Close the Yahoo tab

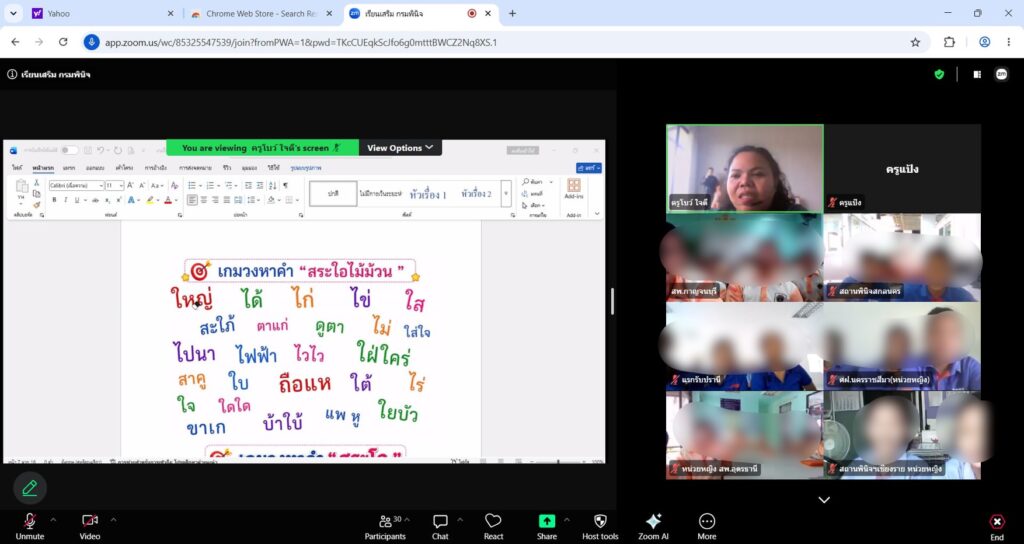[x=170, y=13]
